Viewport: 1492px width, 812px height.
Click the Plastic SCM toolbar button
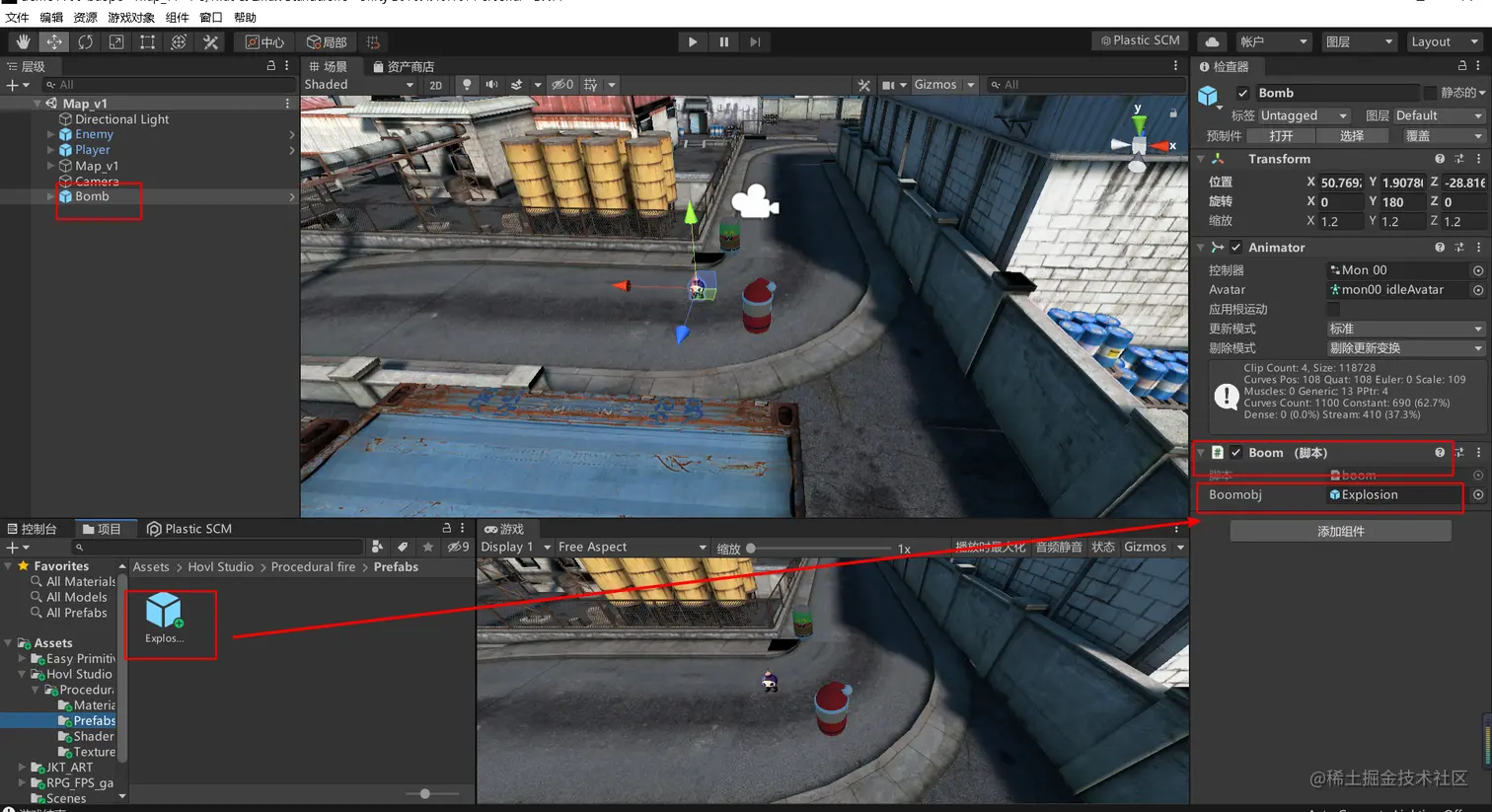[x=1141, y=40]
